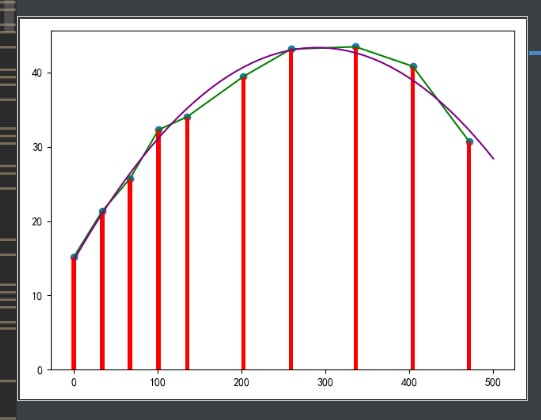Click the second red bar near x=34
Image resolution: width=541 pixels, height=420 pixels.
(102, 291)
